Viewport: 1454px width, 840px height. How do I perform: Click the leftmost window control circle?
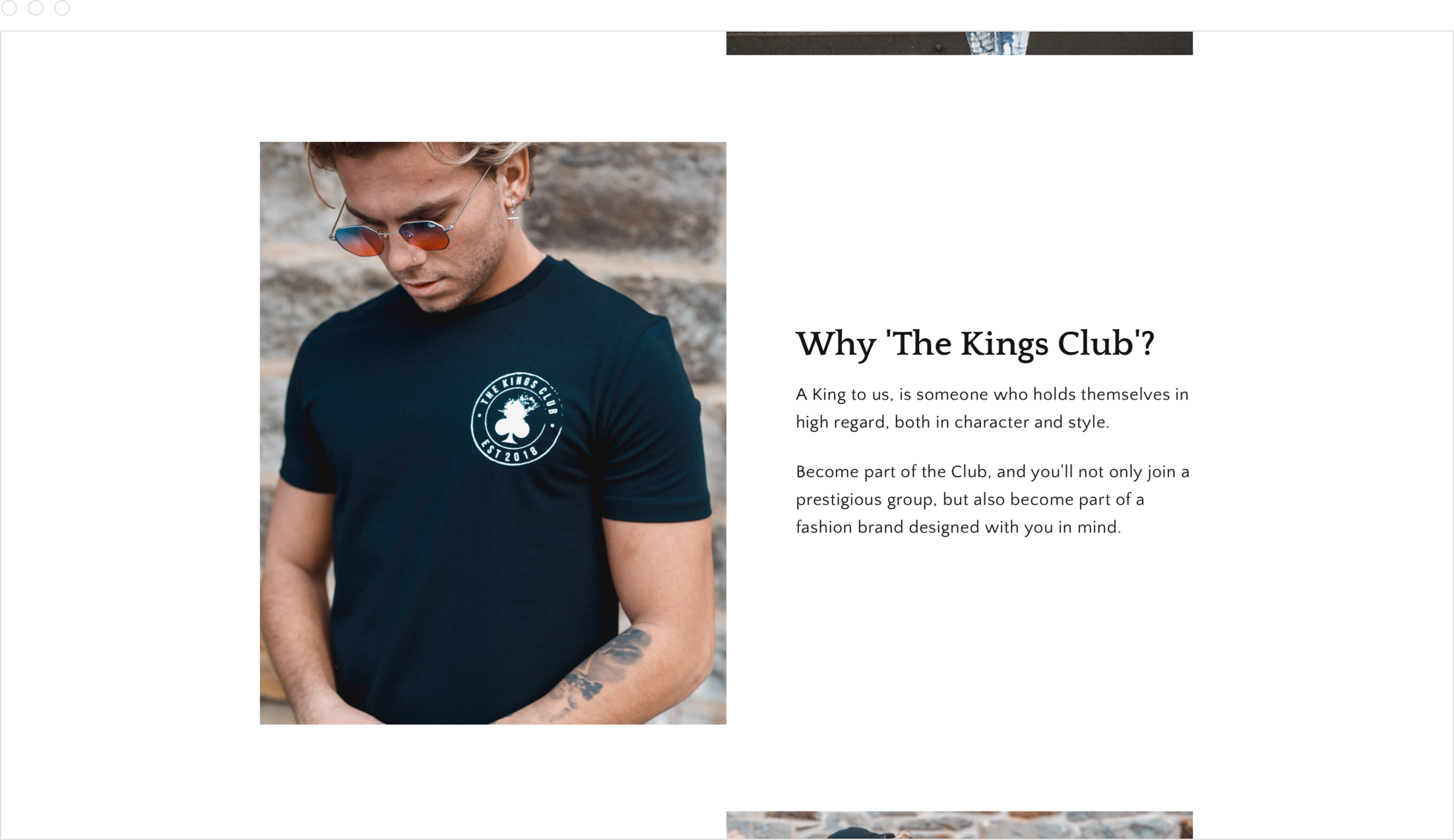click(9, 8)
